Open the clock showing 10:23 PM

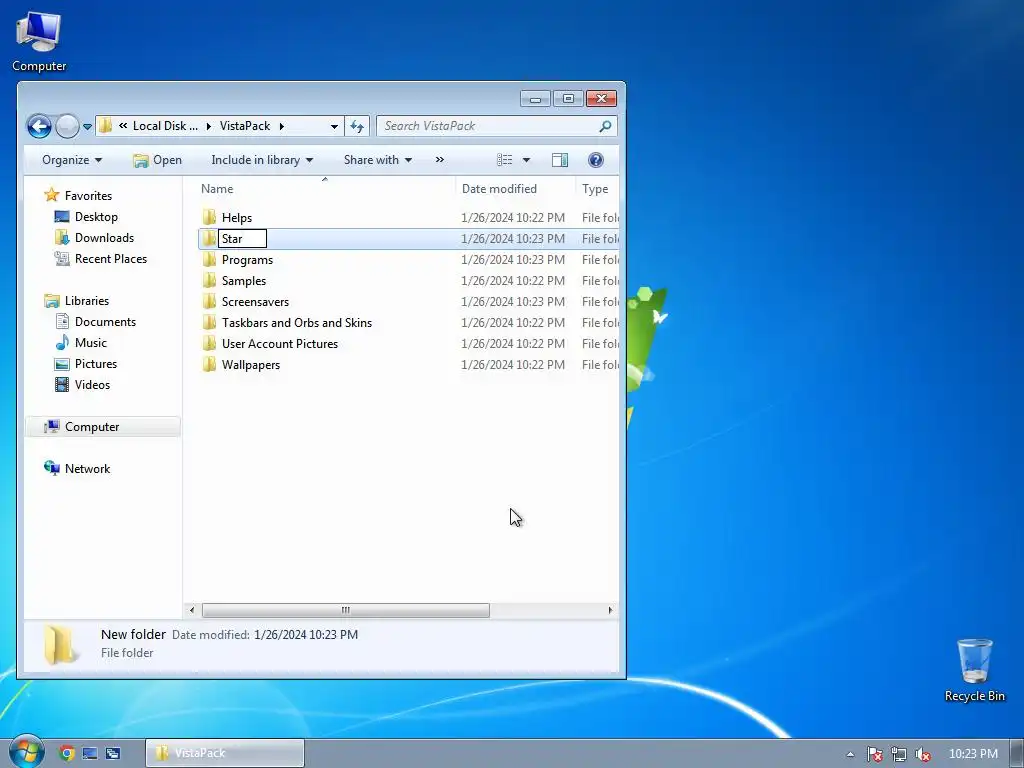(x=973, y=754)
